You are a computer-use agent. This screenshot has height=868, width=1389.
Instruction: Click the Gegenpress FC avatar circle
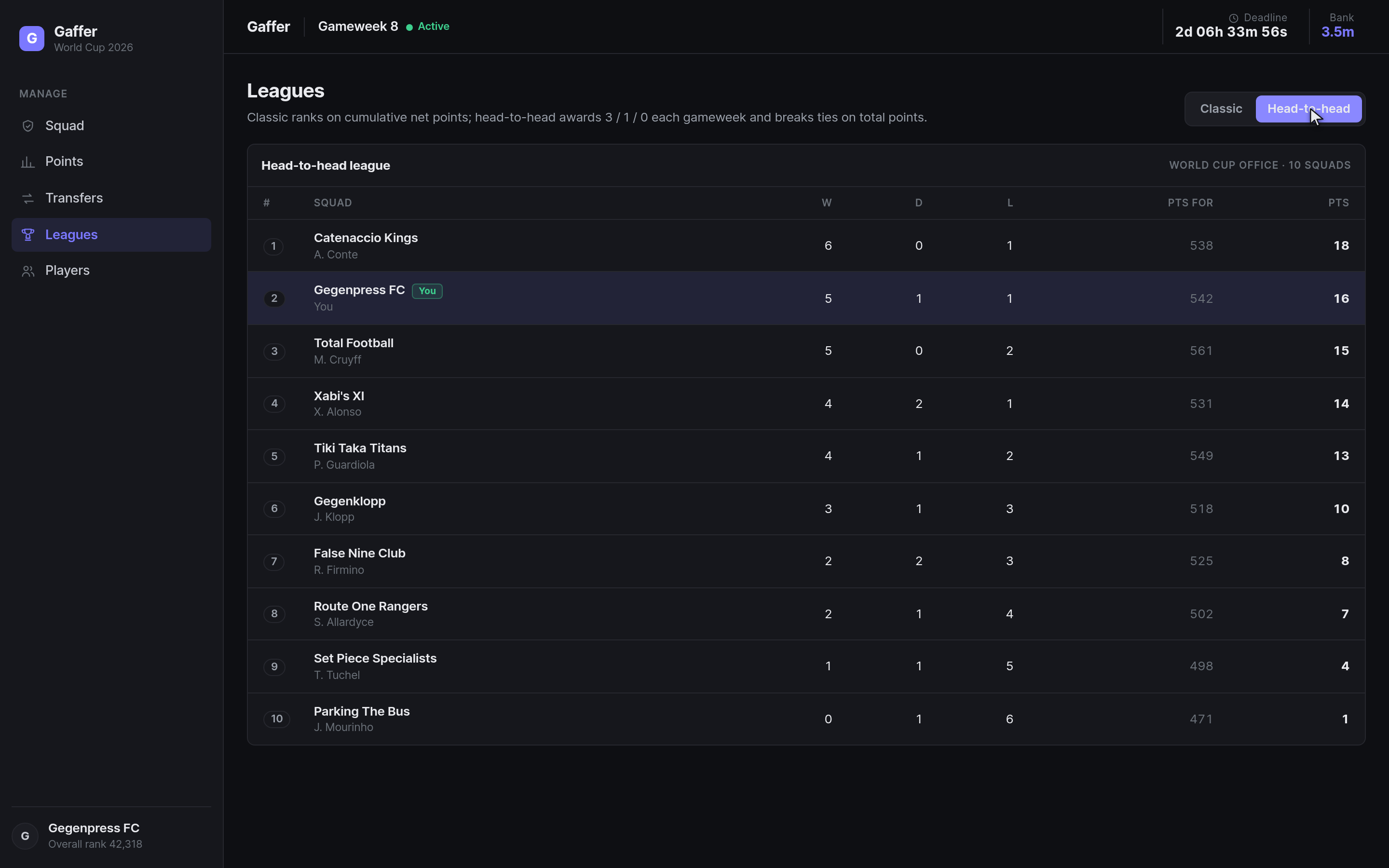coord(25,836)
